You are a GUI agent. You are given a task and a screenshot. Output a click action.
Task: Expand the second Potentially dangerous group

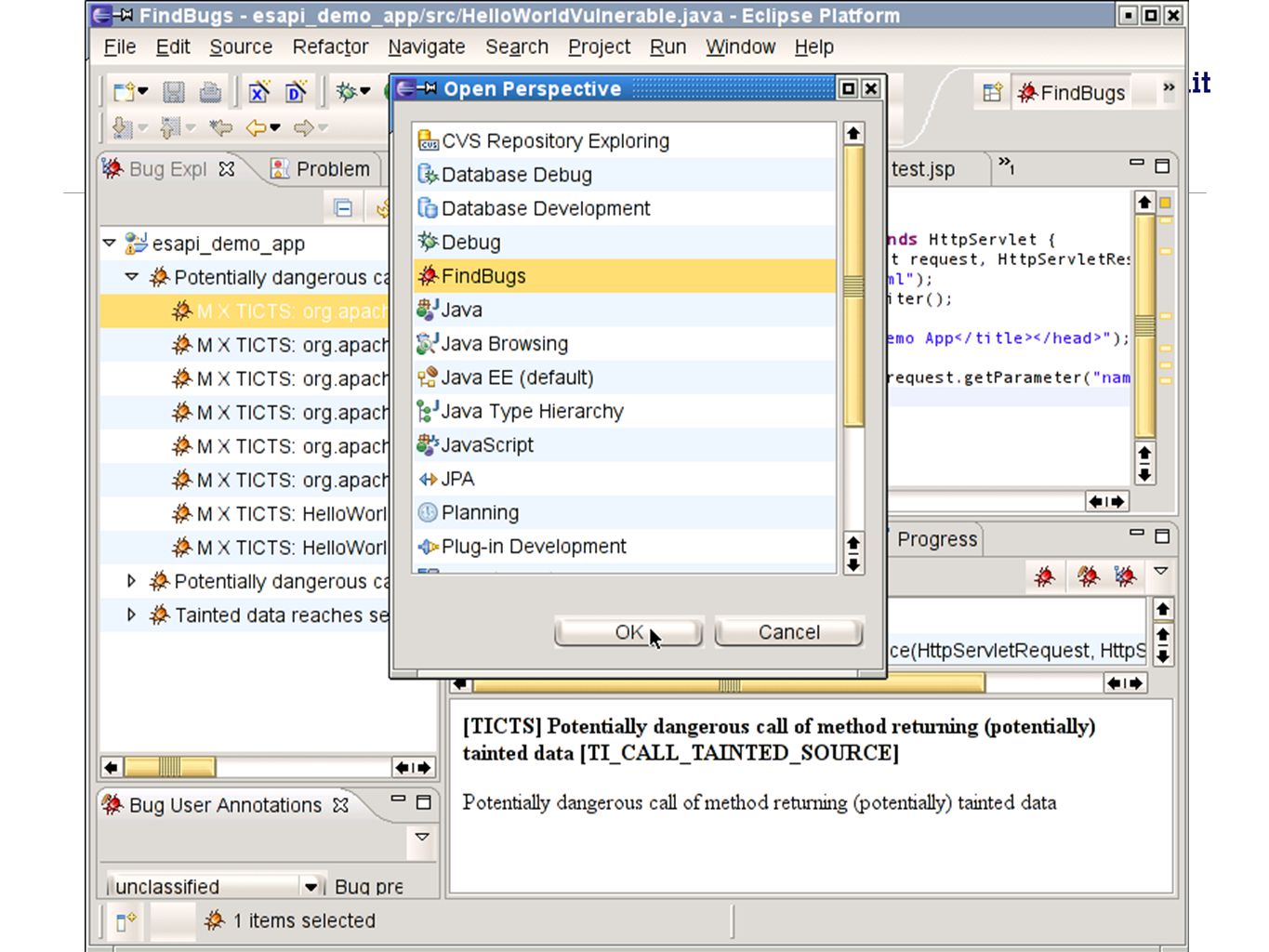click(131, 581)
